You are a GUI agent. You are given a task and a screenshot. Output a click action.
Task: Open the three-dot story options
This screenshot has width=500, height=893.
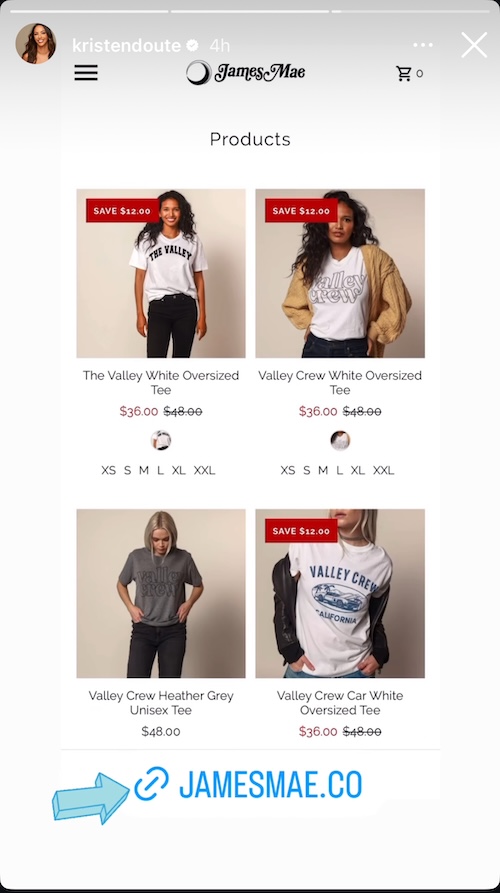(423, 45)
